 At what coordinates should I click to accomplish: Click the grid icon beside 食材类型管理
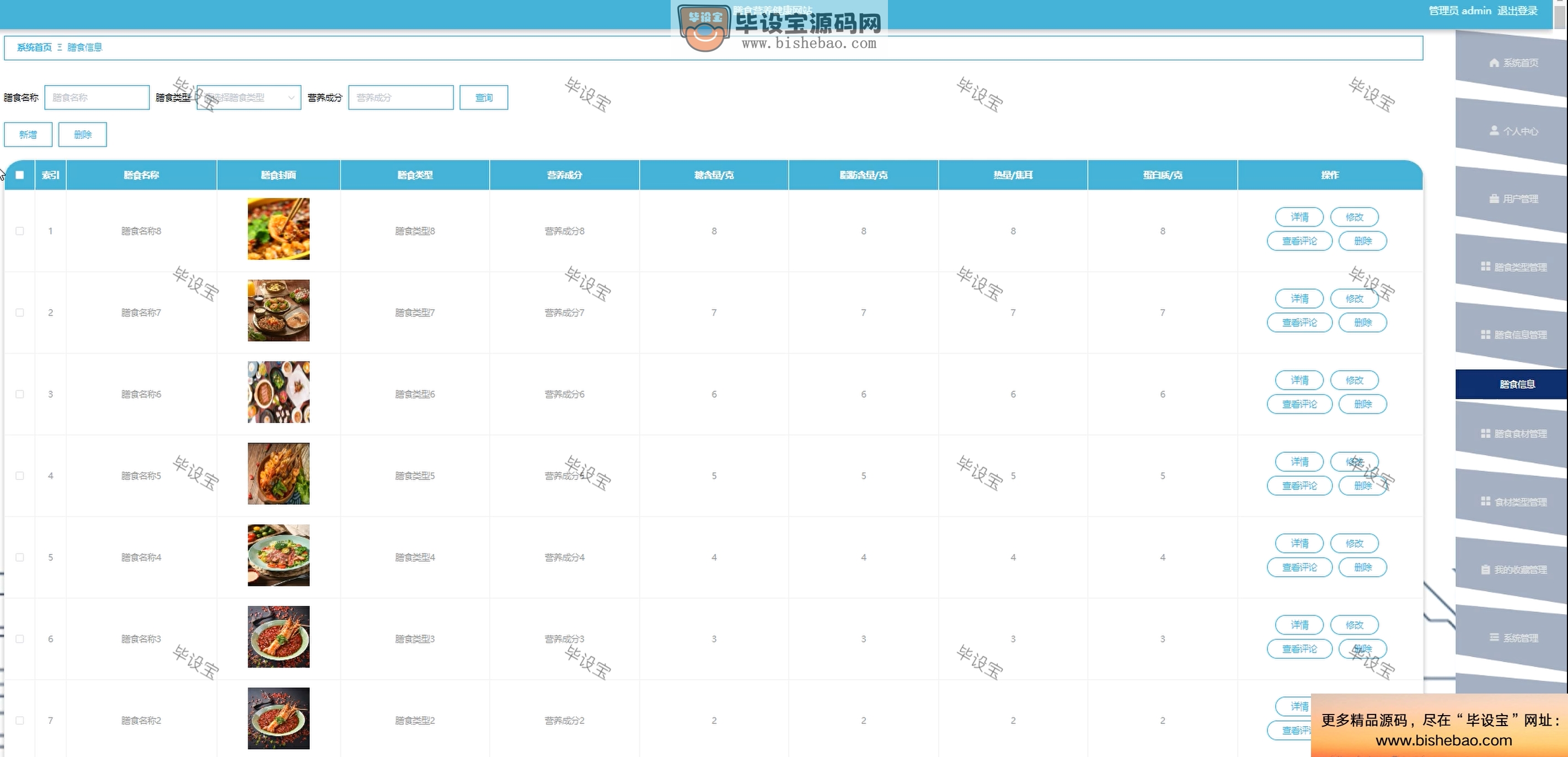pos(1485,501)
